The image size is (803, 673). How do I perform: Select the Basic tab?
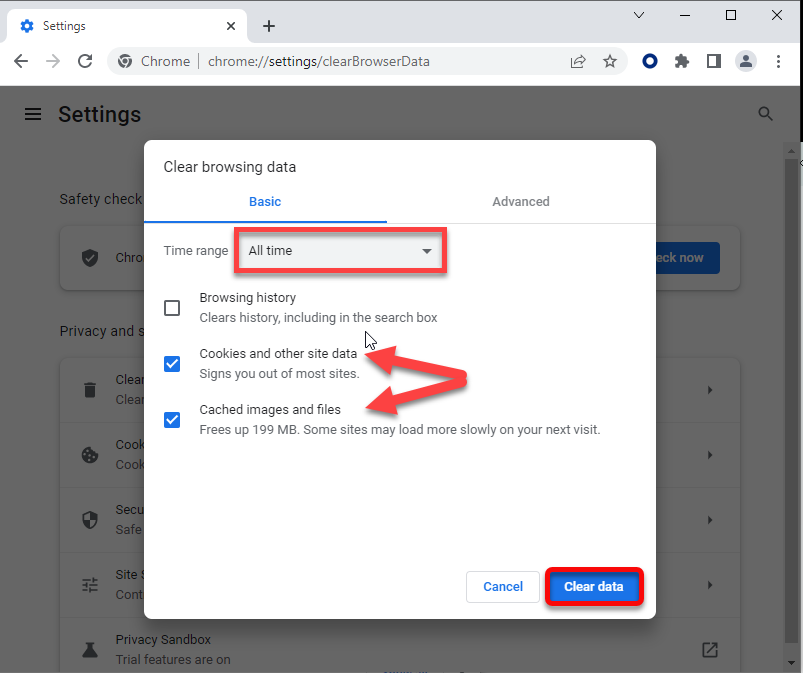coord(265,201)
